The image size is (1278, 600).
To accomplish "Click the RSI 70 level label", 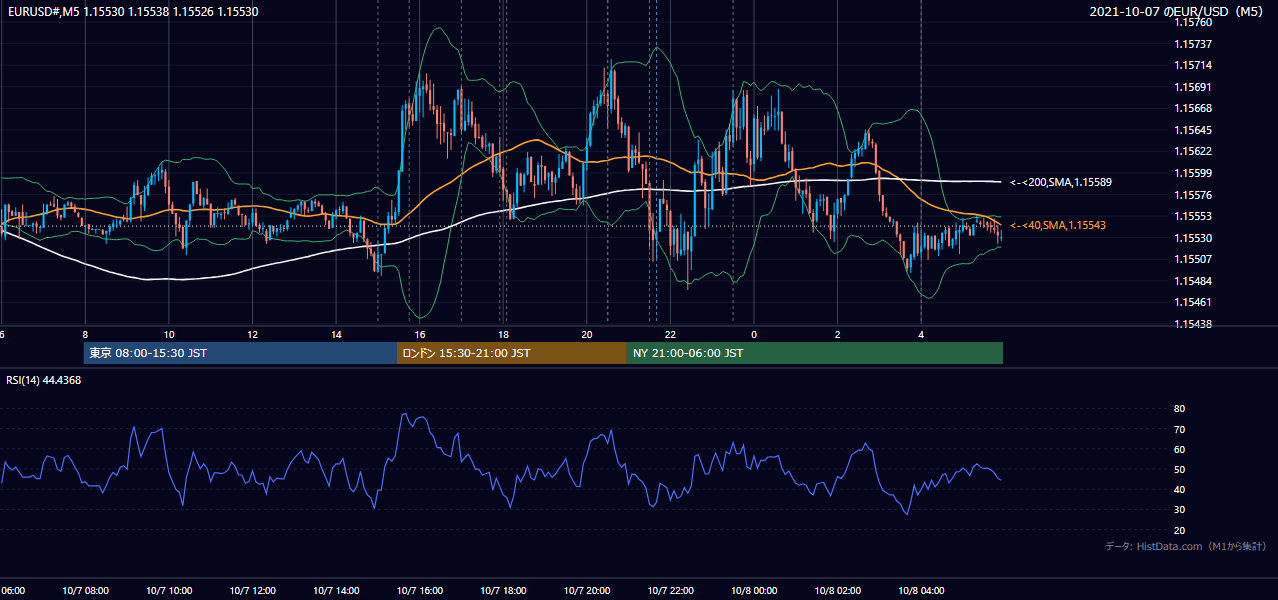I will [x=1179, y=430].
